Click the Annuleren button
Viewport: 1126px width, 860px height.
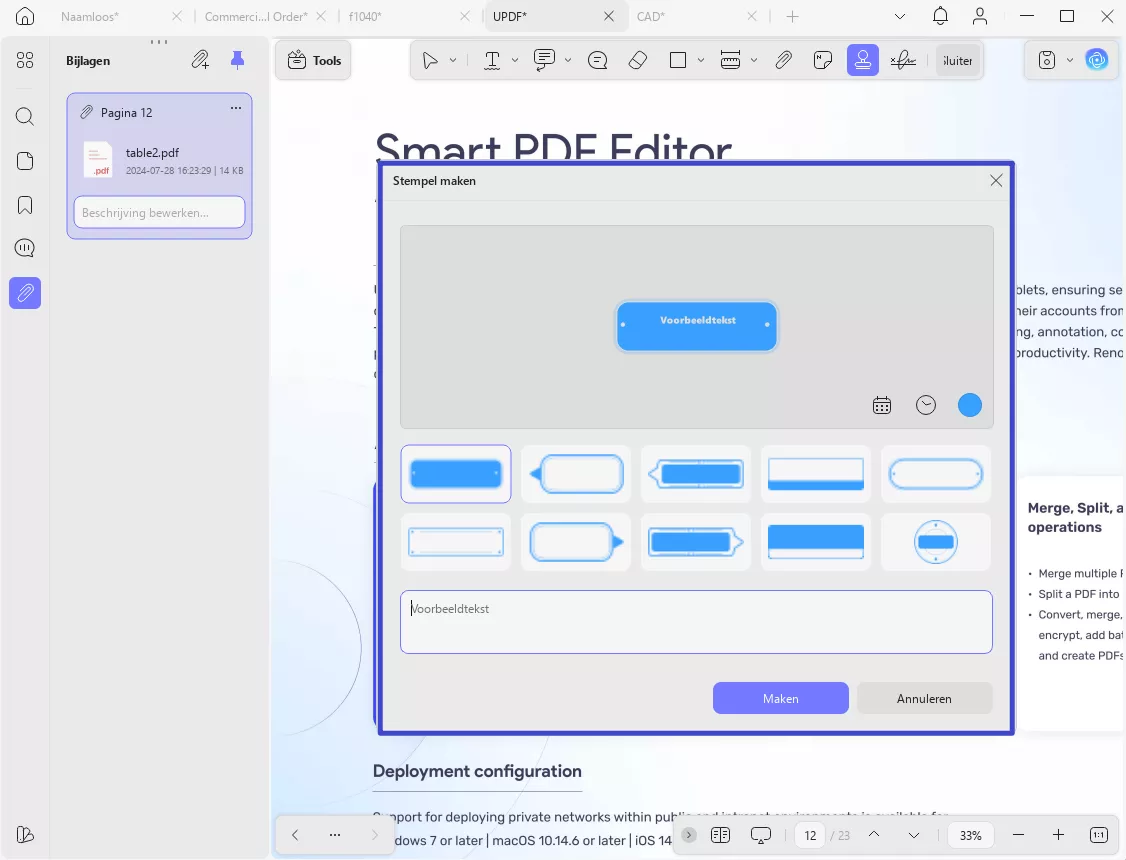[924, 698]
